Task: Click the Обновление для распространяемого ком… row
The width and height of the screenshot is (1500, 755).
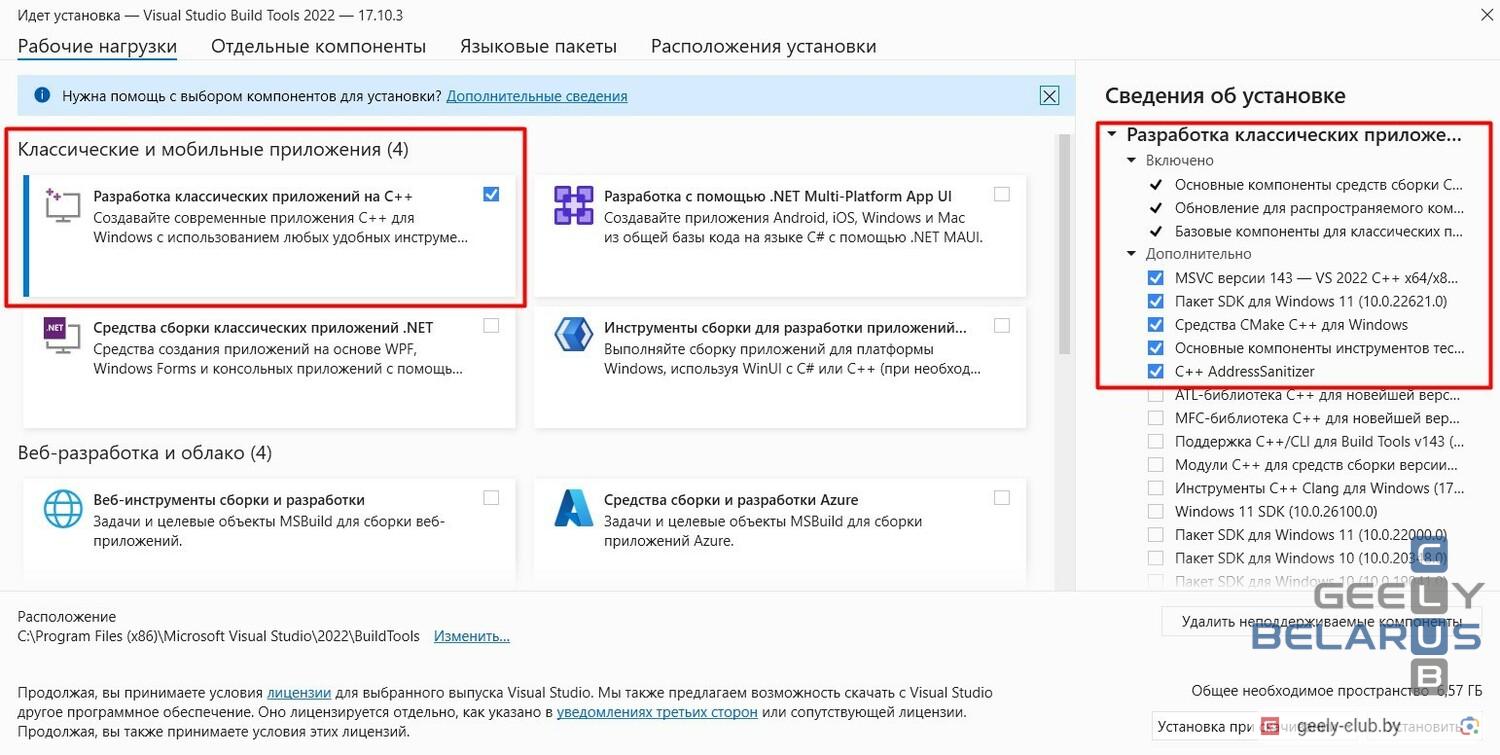Action: (1319, 208)
